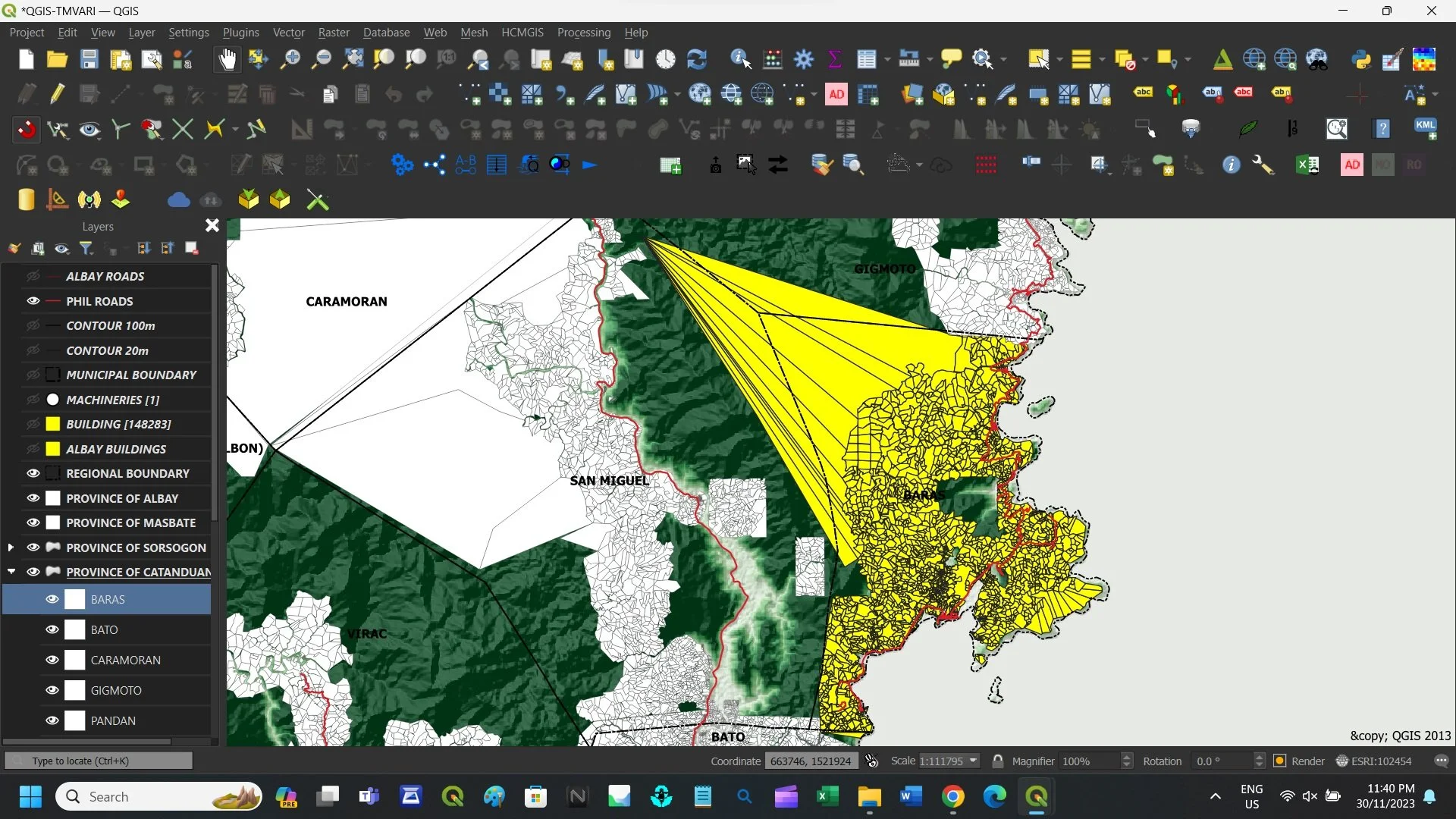Click the Zoom Full extent icon
Viewport: 1456px width, 819px height.
tap(353, 59)
